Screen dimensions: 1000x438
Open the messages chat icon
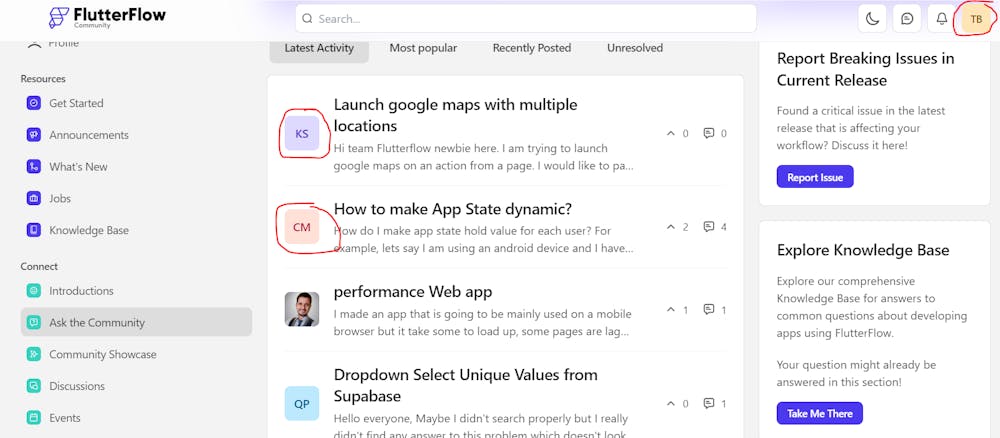[x=907, y=18]
